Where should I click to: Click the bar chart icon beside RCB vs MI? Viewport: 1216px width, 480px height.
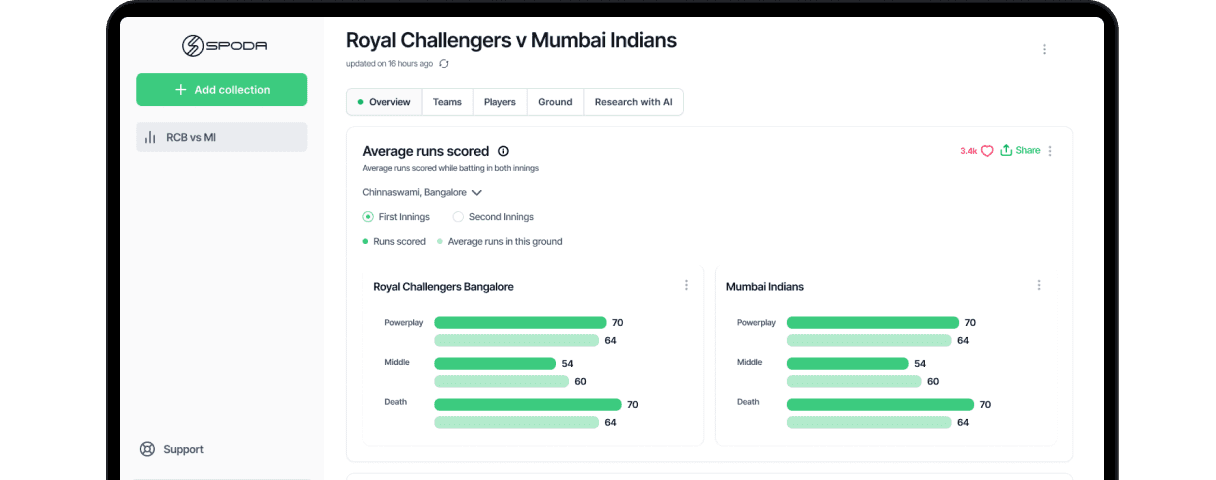coord(150,137)
